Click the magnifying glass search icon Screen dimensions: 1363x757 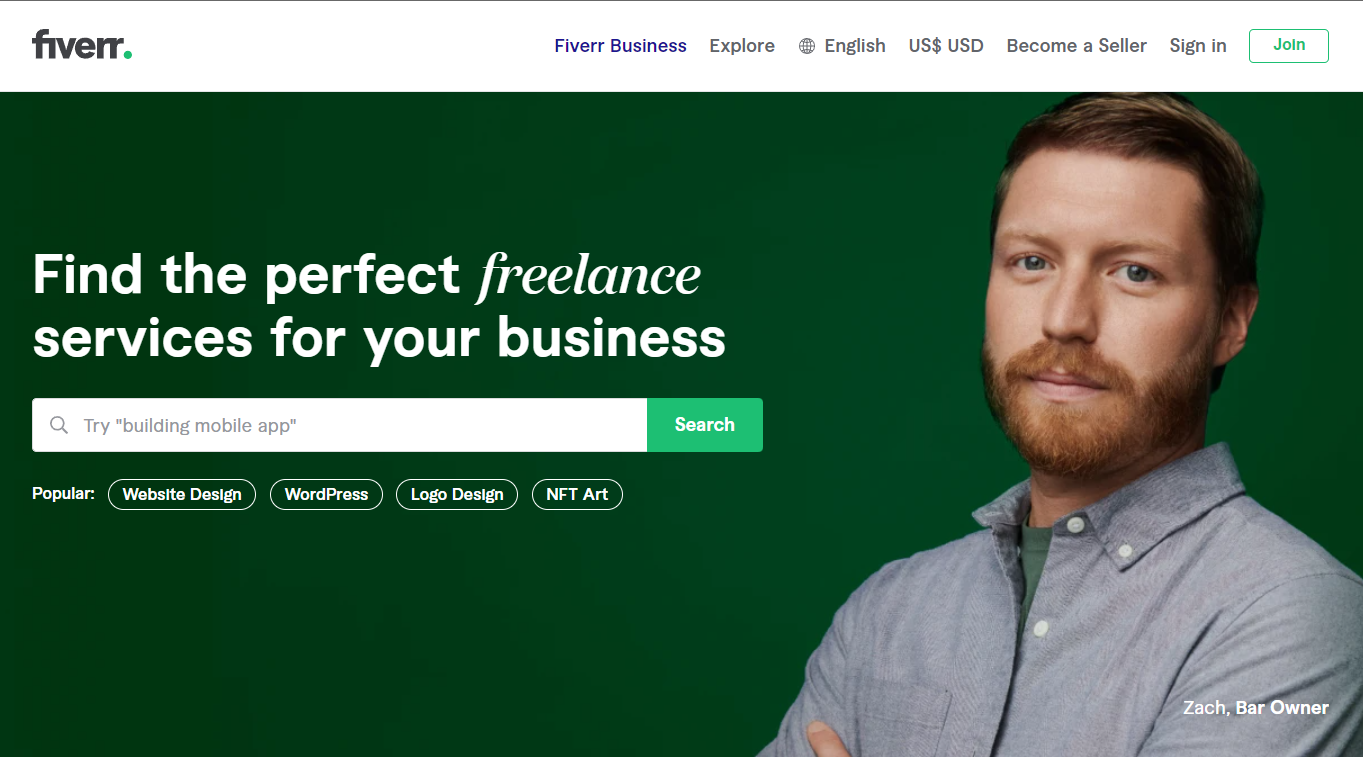[59, 425]
